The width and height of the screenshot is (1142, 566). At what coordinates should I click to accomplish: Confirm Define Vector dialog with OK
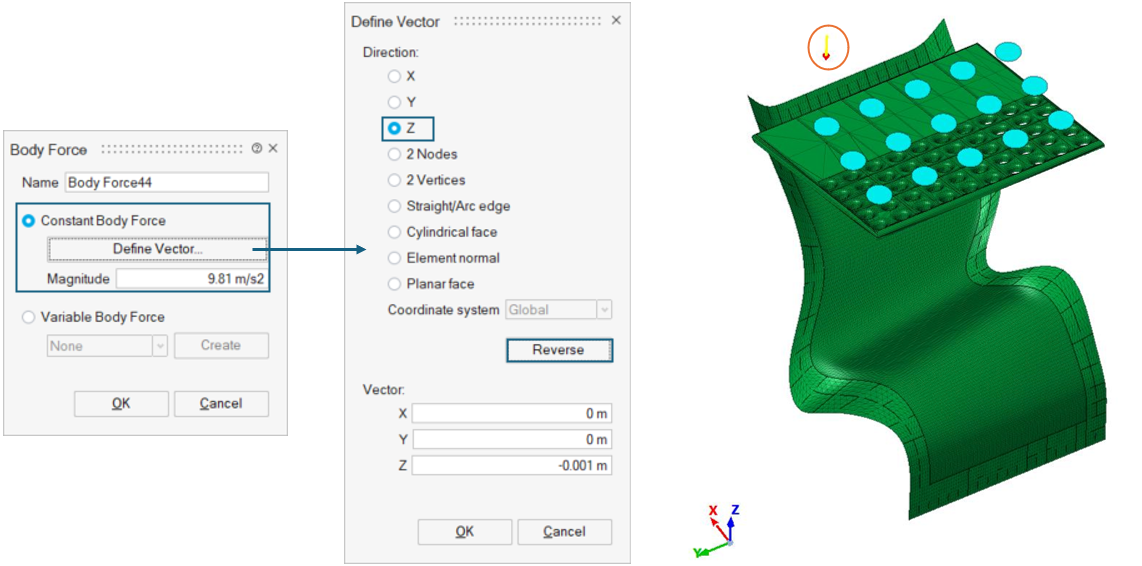pyautogui.click(x=465, y=532)
